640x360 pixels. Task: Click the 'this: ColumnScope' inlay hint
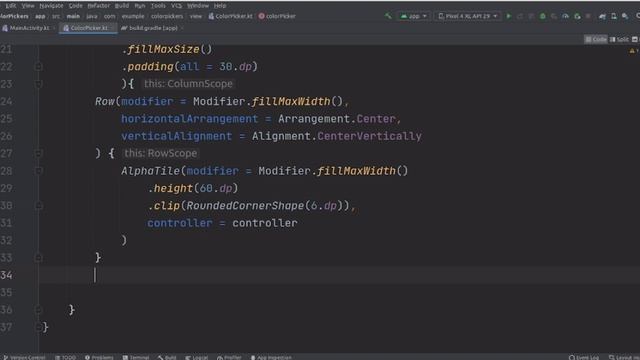click(188, 84)
